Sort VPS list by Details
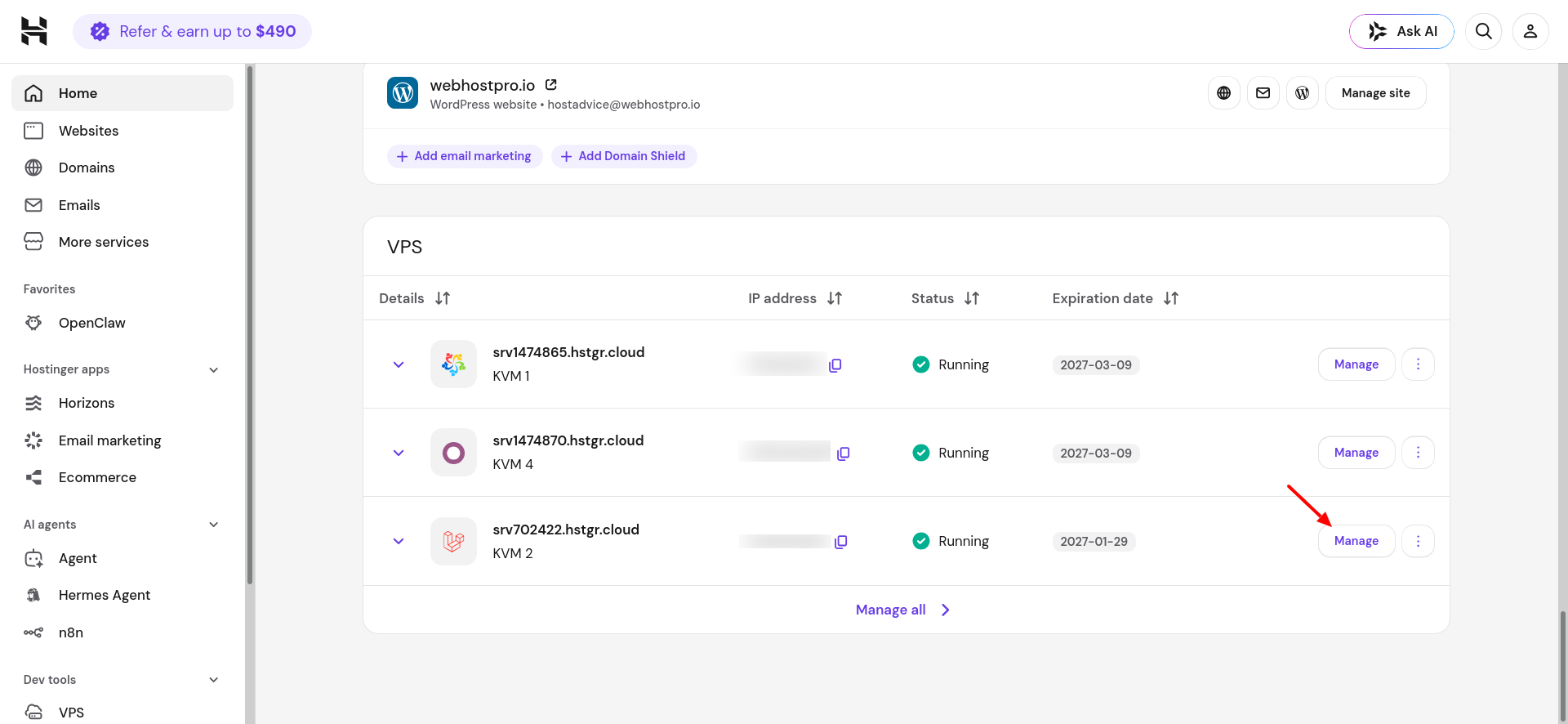The width and height of the screenshot is (1568, 724). click(x=443, y=298)
